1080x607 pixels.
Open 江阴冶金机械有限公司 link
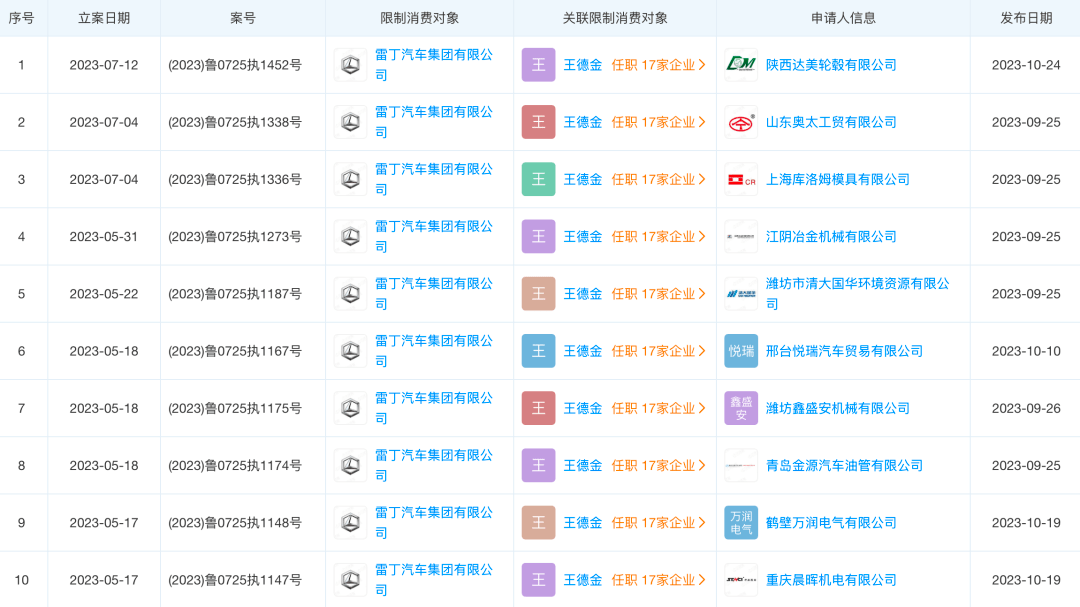click(x=831, y=237)
